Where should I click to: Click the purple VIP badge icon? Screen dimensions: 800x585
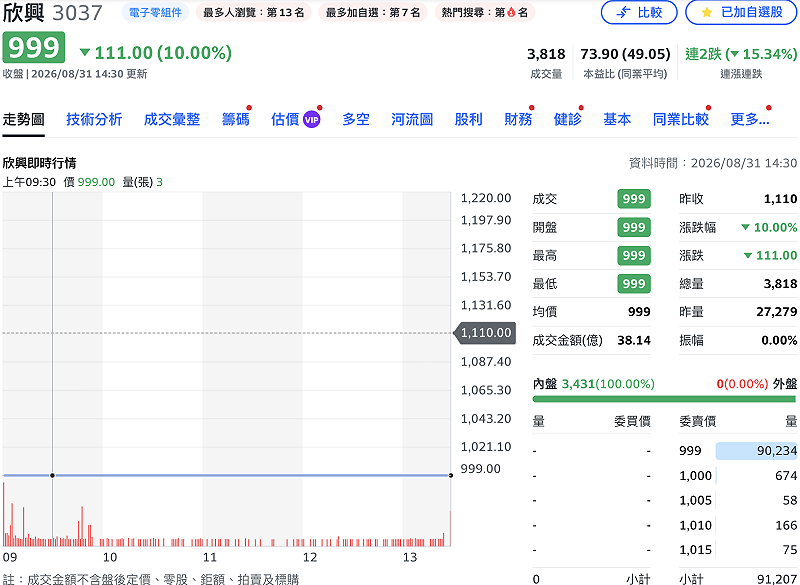(x=311, y=120)
